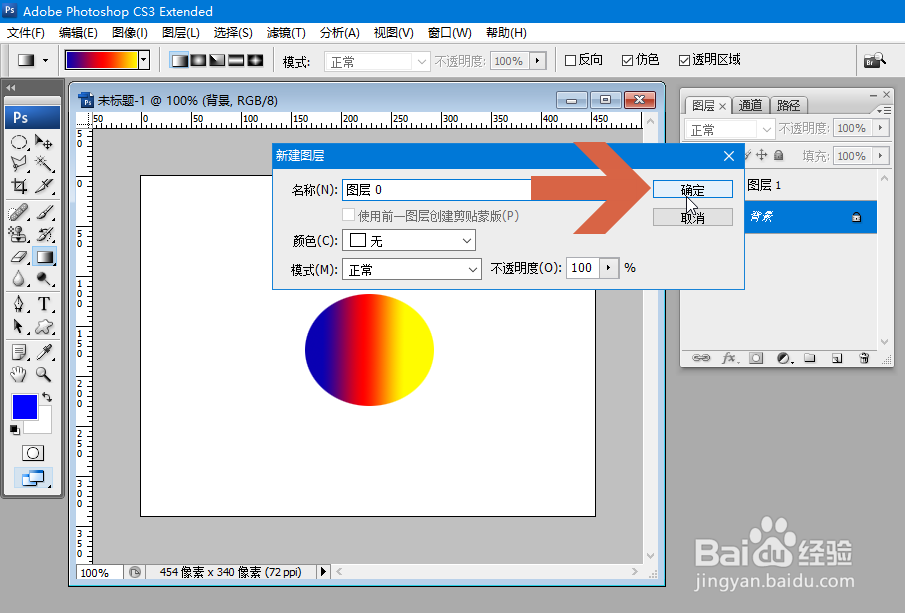Click the 确定 button in New Layer dialog
Screen dimensions: 905x613
tap(693, 188)
